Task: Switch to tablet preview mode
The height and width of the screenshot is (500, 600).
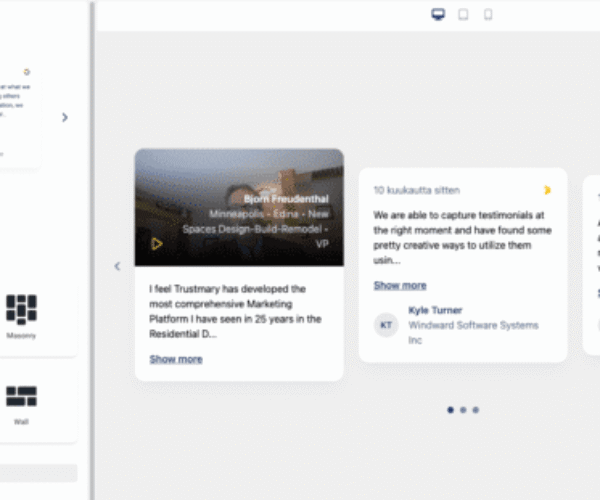Action: pos(463,15)
